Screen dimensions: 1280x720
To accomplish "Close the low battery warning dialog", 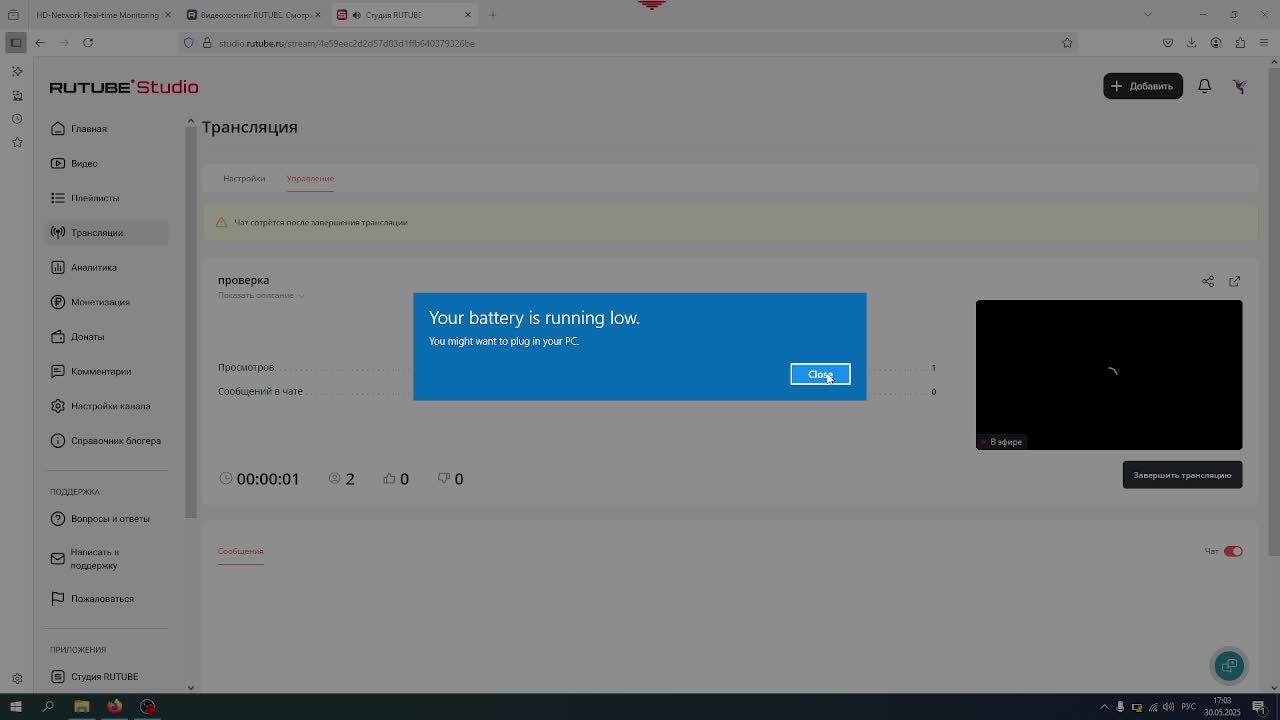I will 820,374.
